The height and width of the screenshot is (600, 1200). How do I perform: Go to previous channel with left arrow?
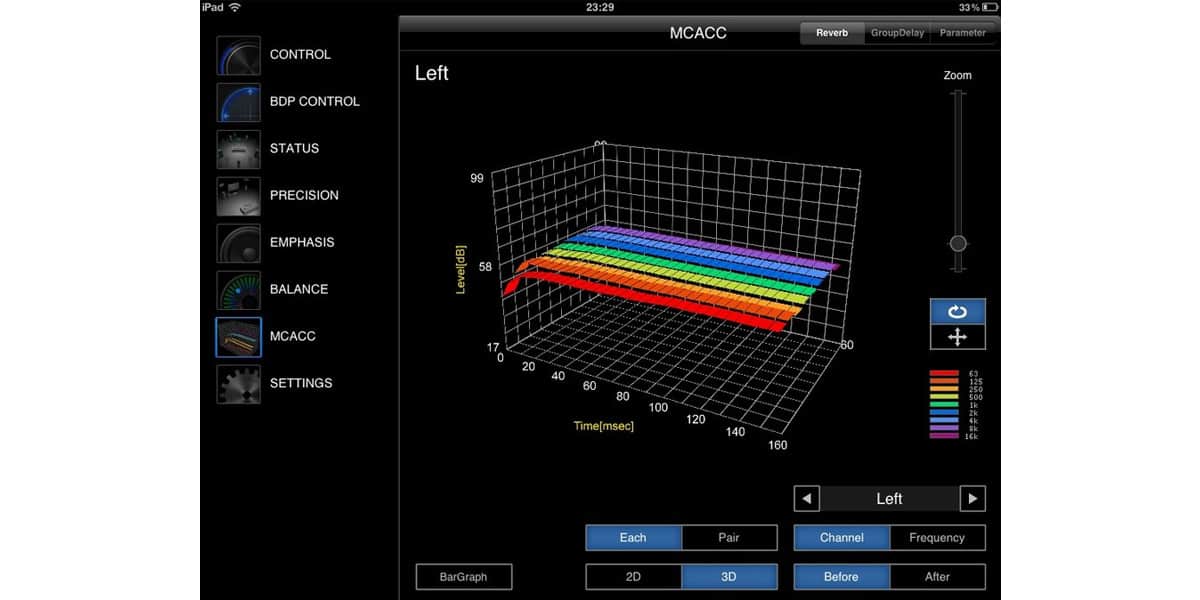tap(806, 499)
